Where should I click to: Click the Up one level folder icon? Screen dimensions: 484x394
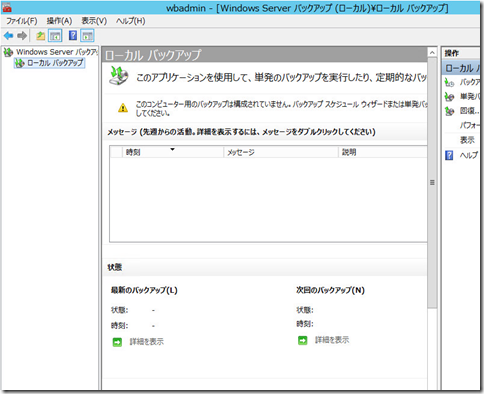point(41,35)
